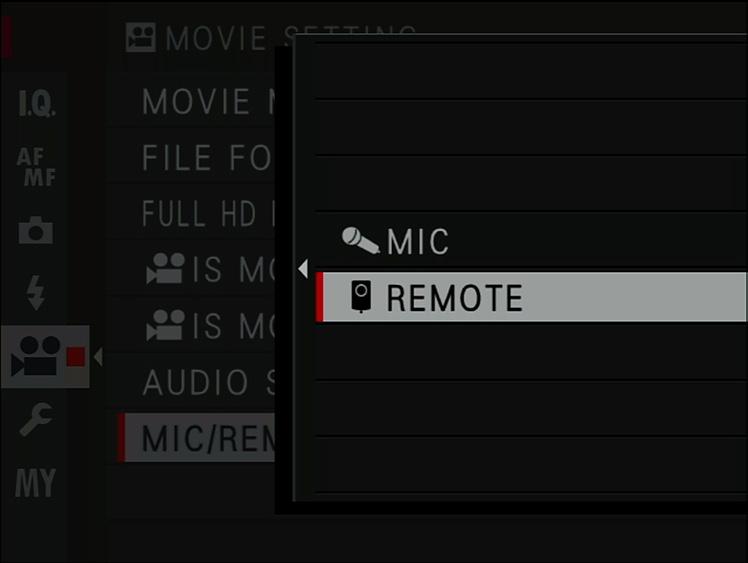
Task: Click the movie setting header camera icon
Action: [141, 37]
